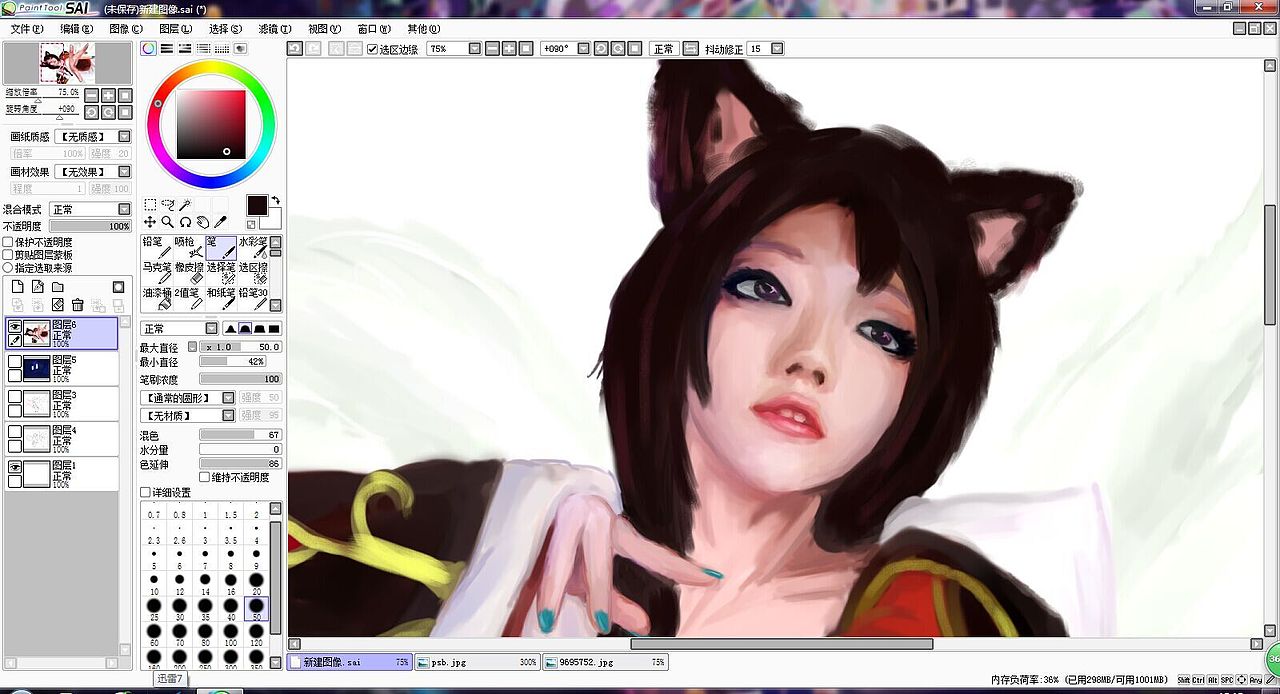Viewport: 1280px width, 694px height.
Task: Open the 通常的圆形 brush shape dropdown
Action: (229, 397)
